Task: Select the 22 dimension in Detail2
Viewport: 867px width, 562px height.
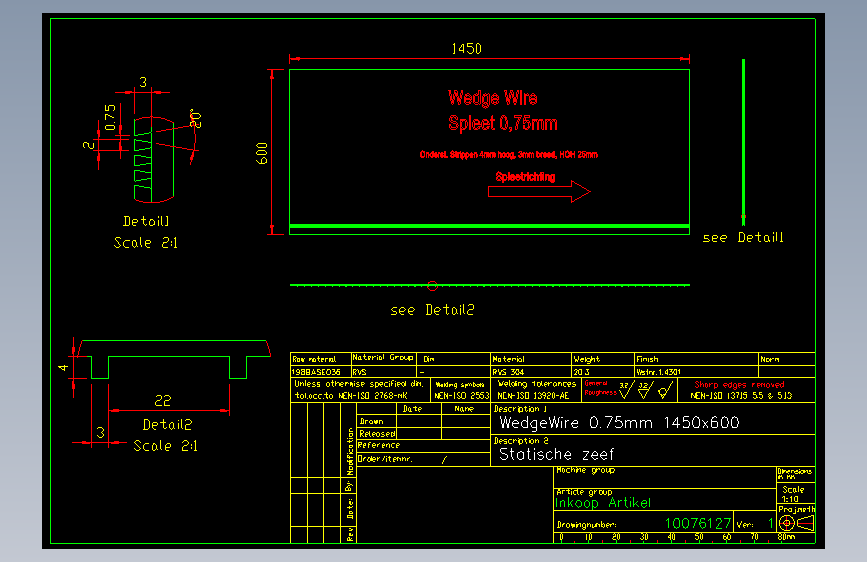Action: (x=163, y=400)
